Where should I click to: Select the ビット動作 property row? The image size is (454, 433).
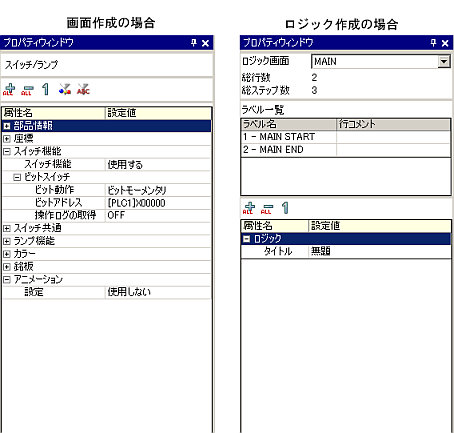[106, 190]
